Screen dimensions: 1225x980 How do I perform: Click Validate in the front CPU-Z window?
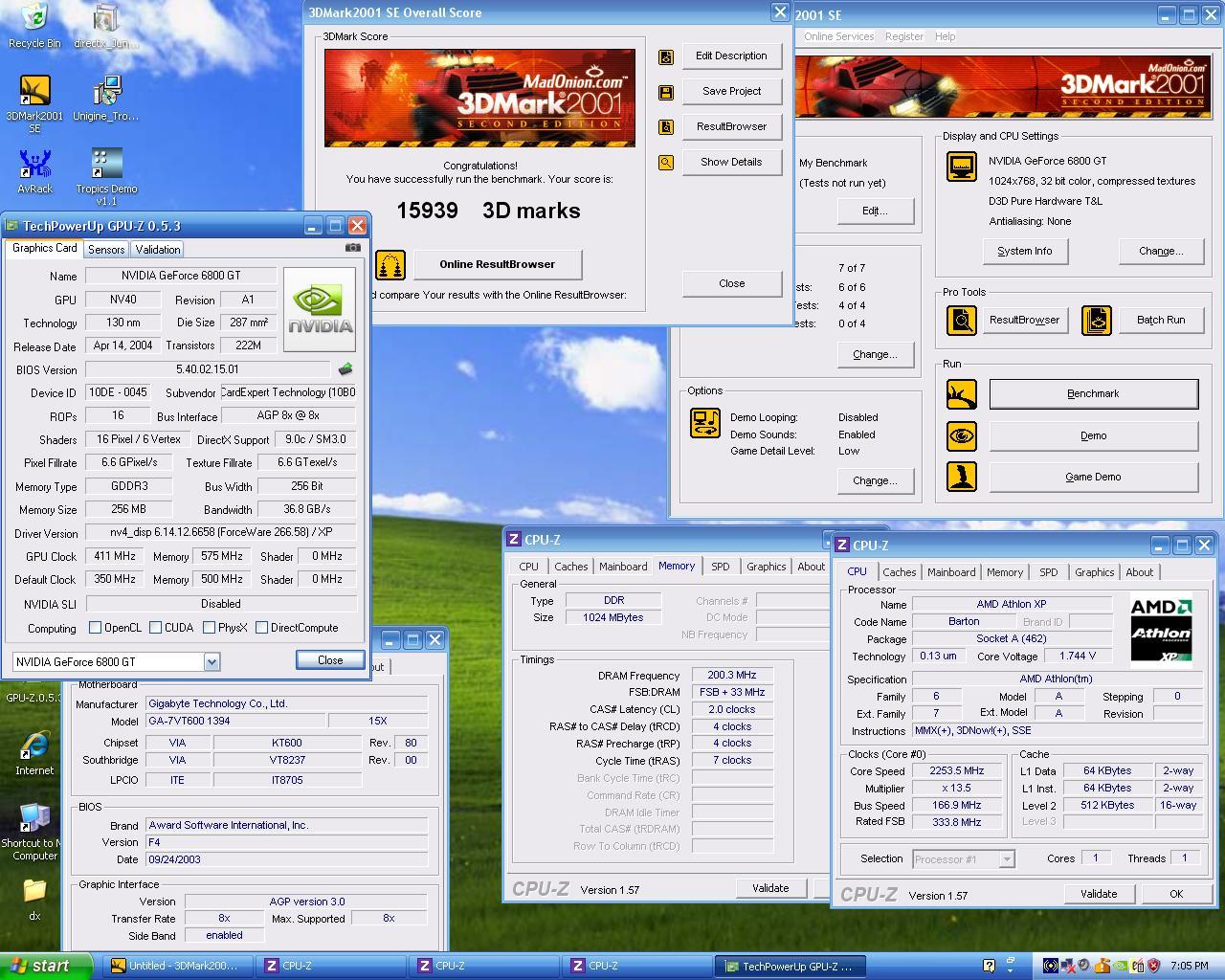point(1099,894)
